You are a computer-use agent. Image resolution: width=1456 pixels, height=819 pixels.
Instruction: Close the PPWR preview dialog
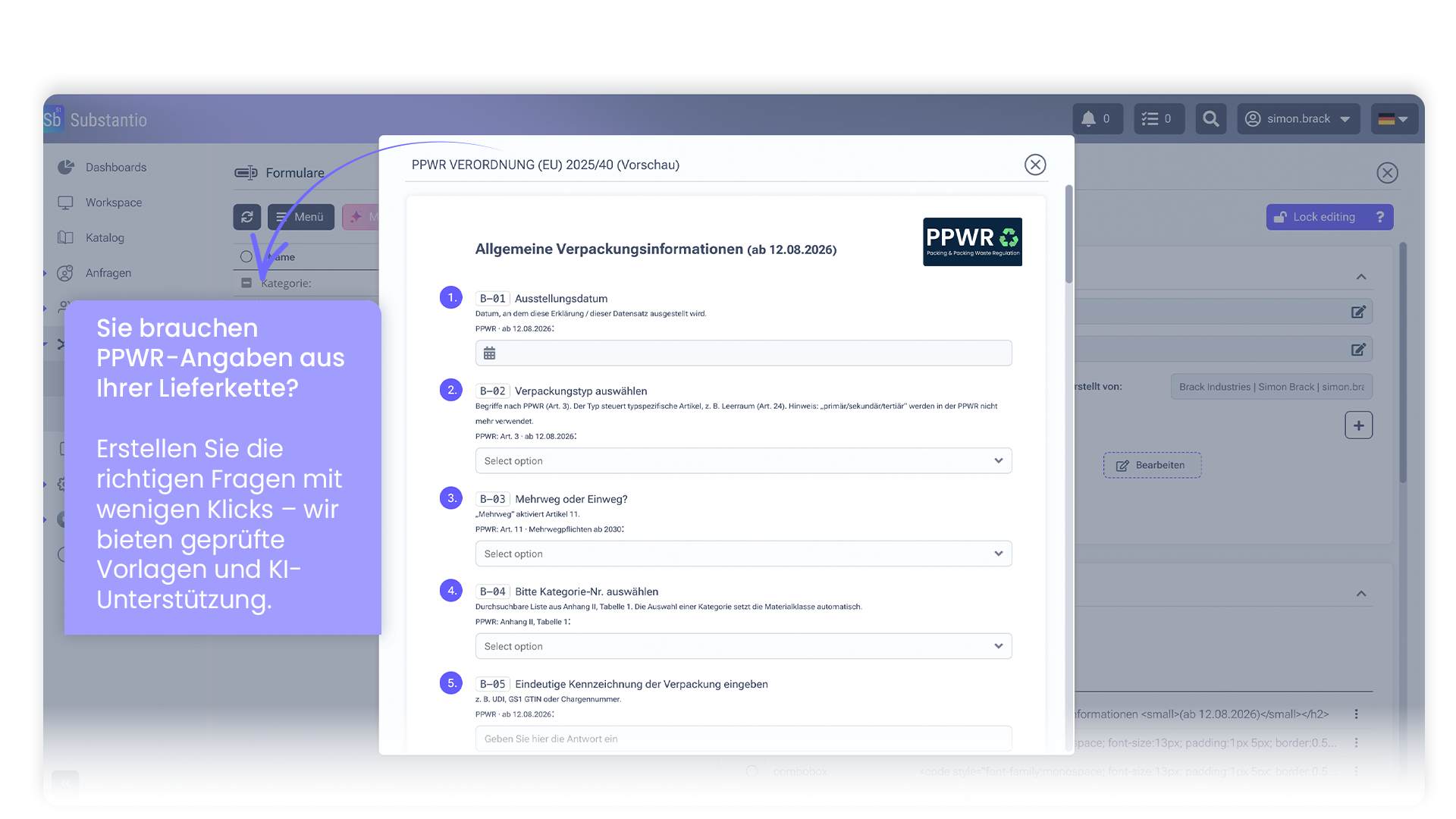click(x=1035, y=165)
